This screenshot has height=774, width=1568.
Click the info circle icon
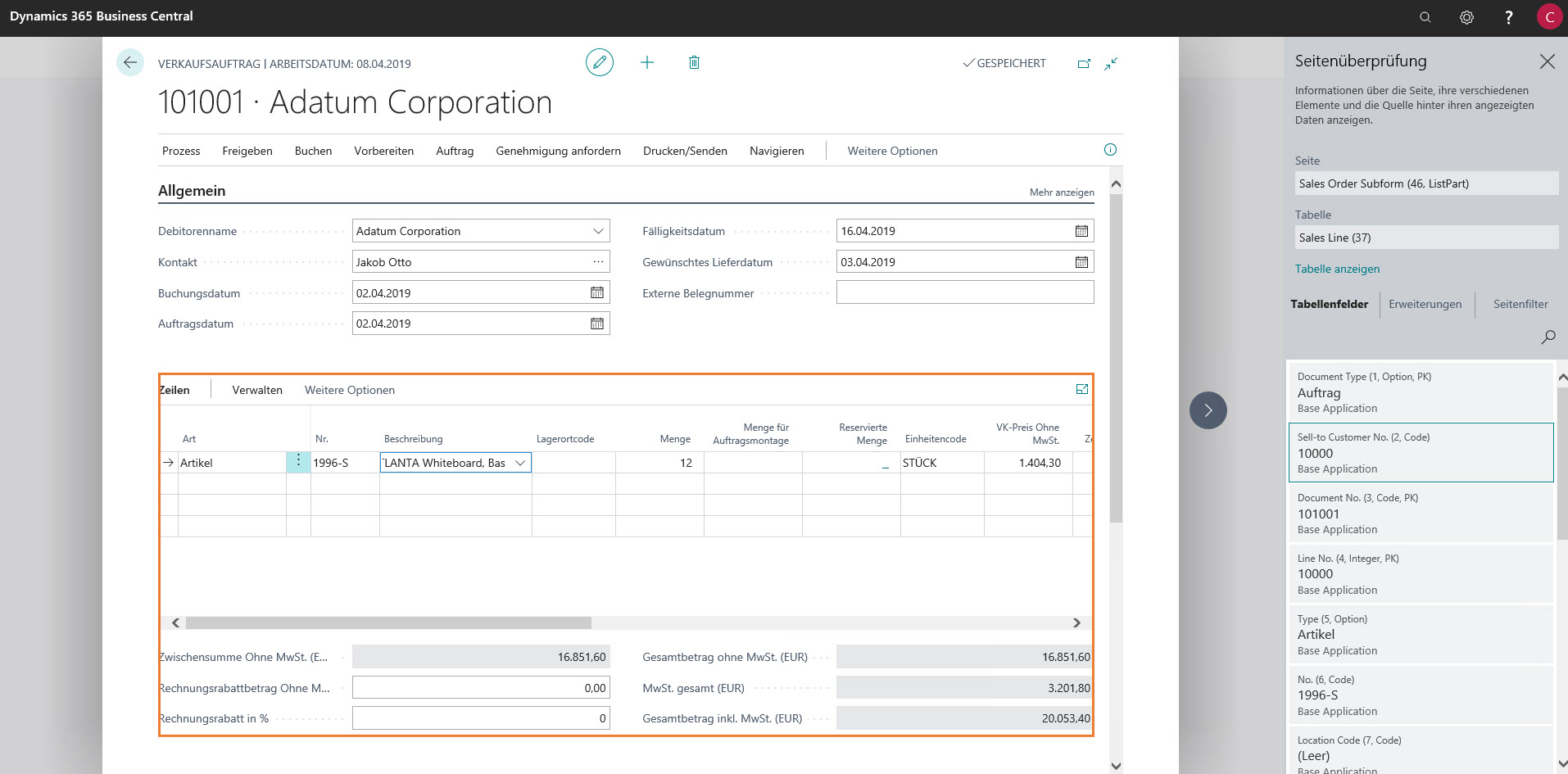1110,149
